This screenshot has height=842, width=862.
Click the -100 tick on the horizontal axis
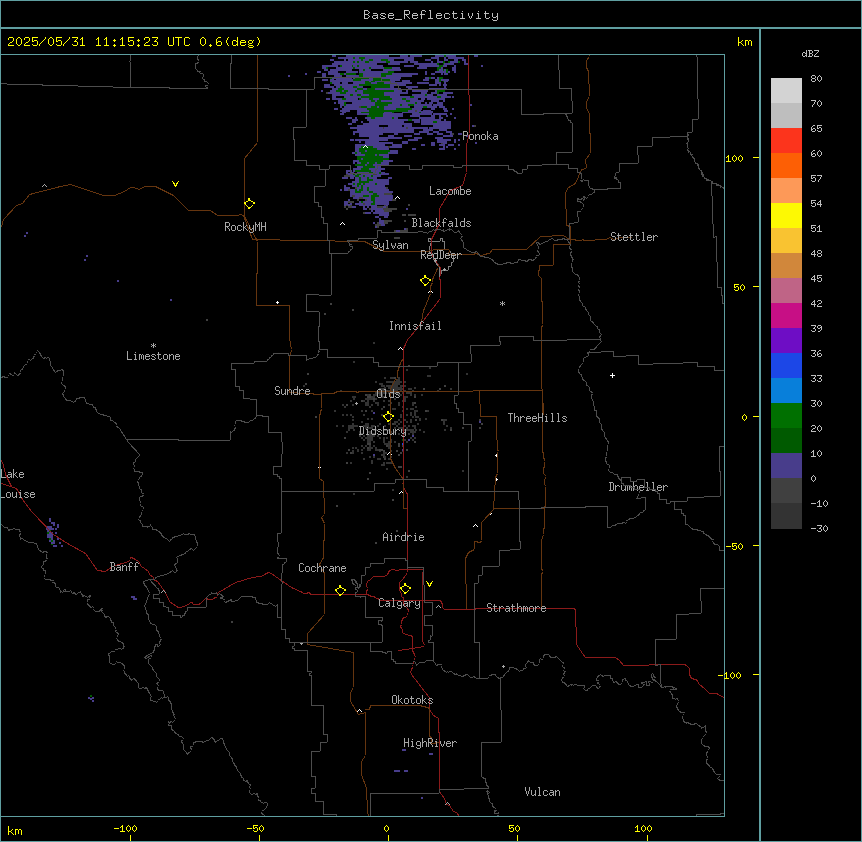coord(125,828)
